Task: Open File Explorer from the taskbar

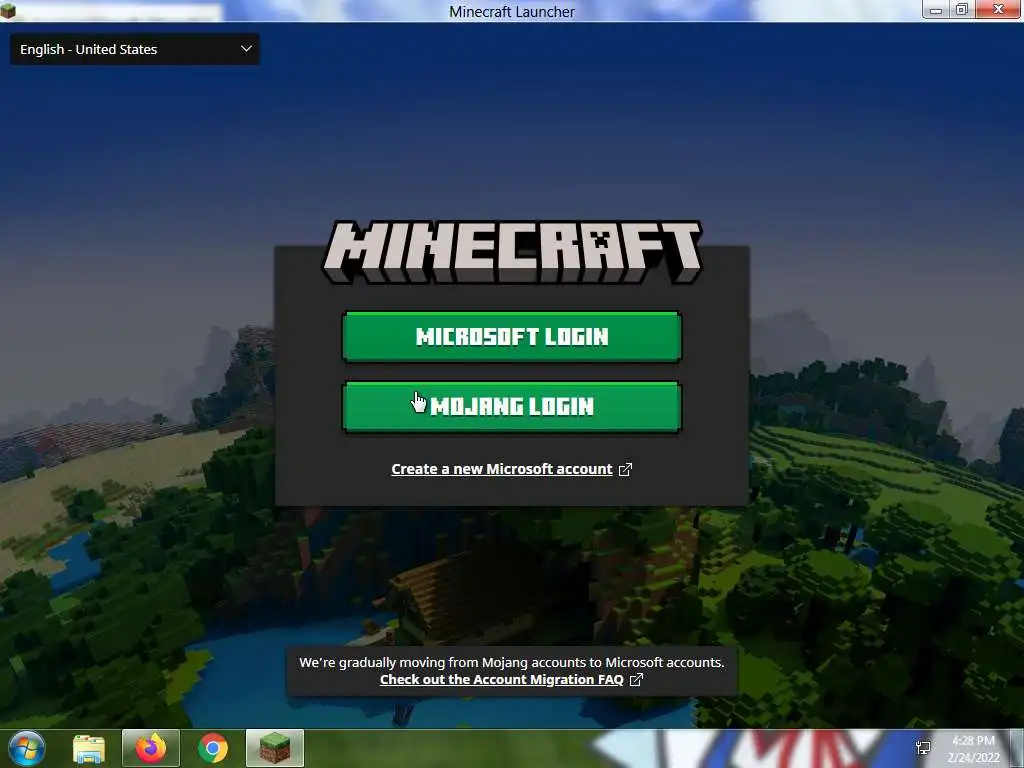Action: coord(89,748)
